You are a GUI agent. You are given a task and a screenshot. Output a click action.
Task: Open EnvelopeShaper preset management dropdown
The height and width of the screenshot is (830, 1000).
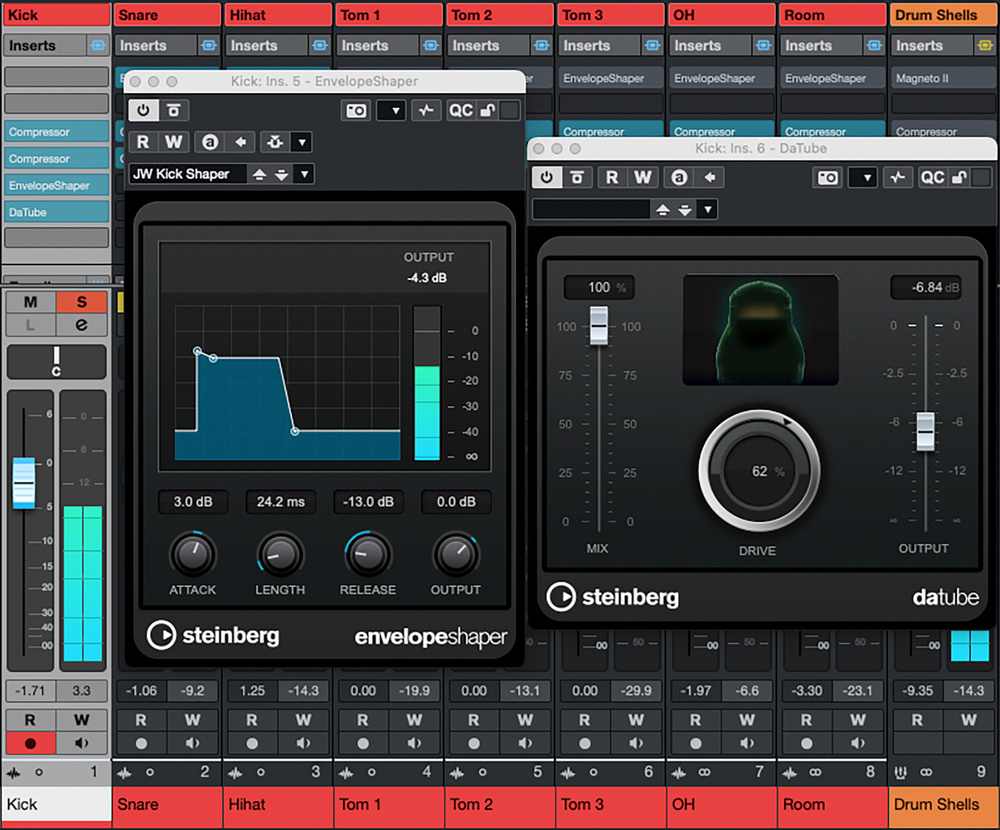(304, 174)
